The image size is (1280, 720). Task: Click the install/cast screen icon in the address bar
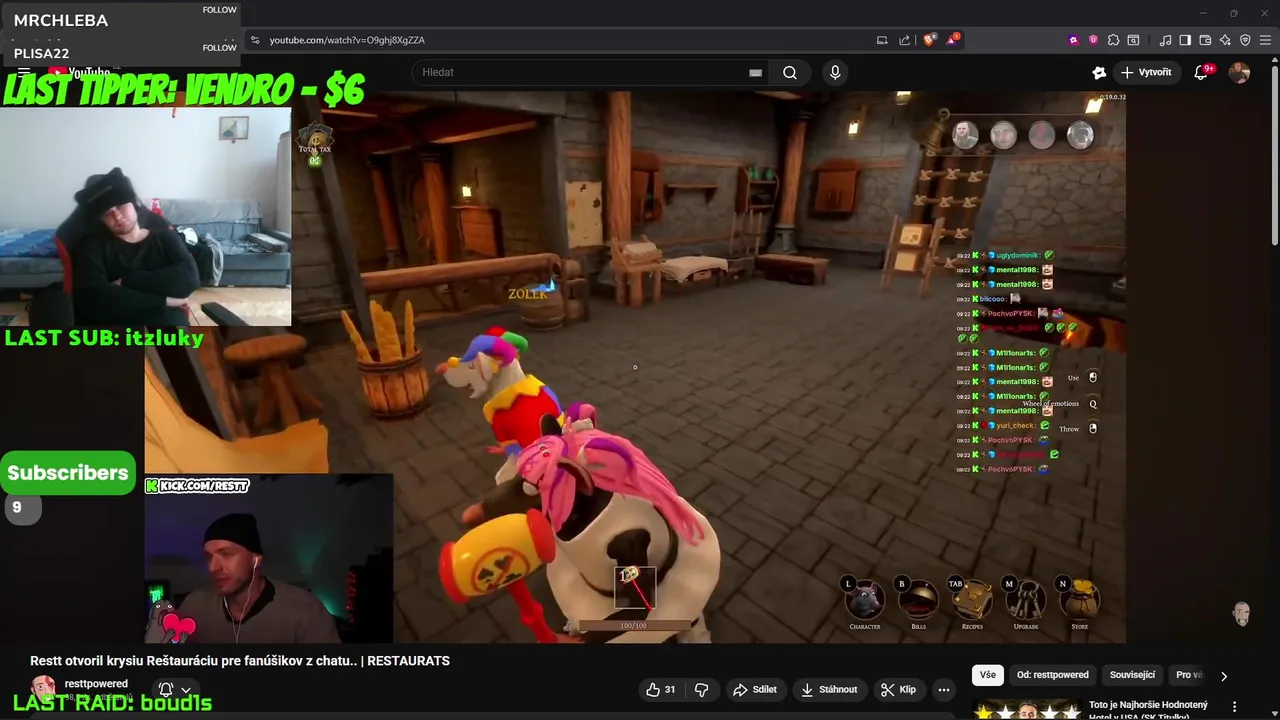(882, 40)
